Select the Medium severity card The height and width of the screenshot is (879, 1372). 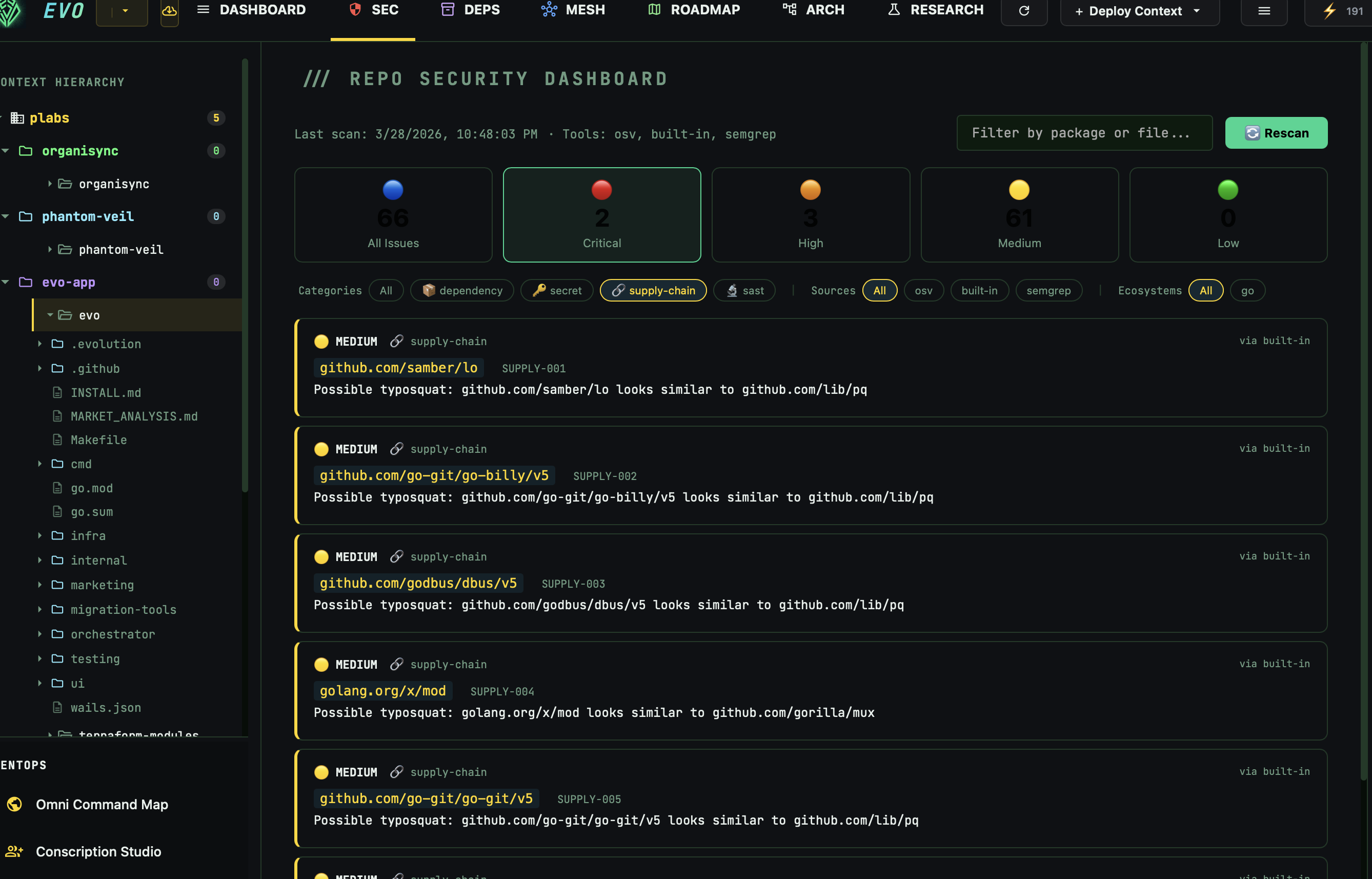1019,214
